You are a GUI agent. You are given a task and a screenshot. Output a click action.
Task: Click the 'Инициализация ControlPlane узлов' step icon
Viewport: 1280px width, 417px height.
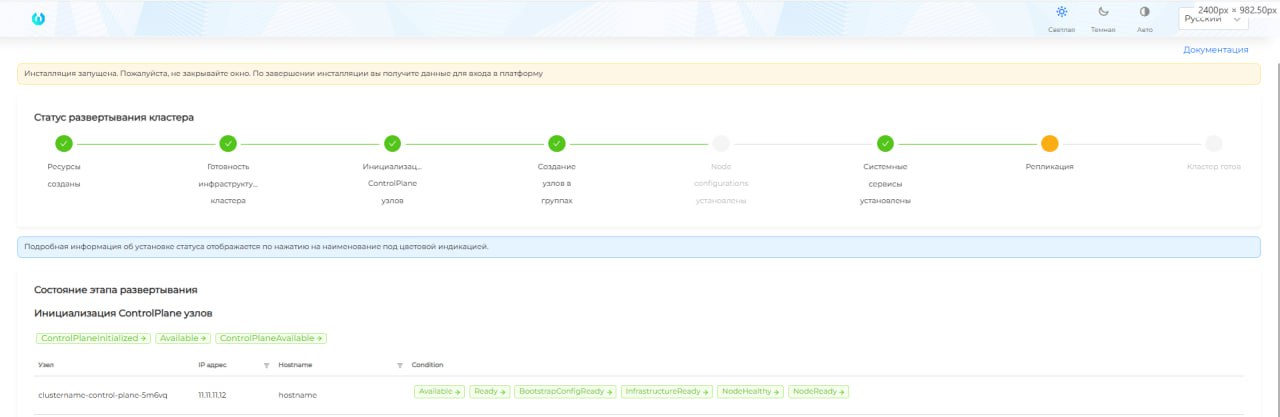[x=392, y=143]
